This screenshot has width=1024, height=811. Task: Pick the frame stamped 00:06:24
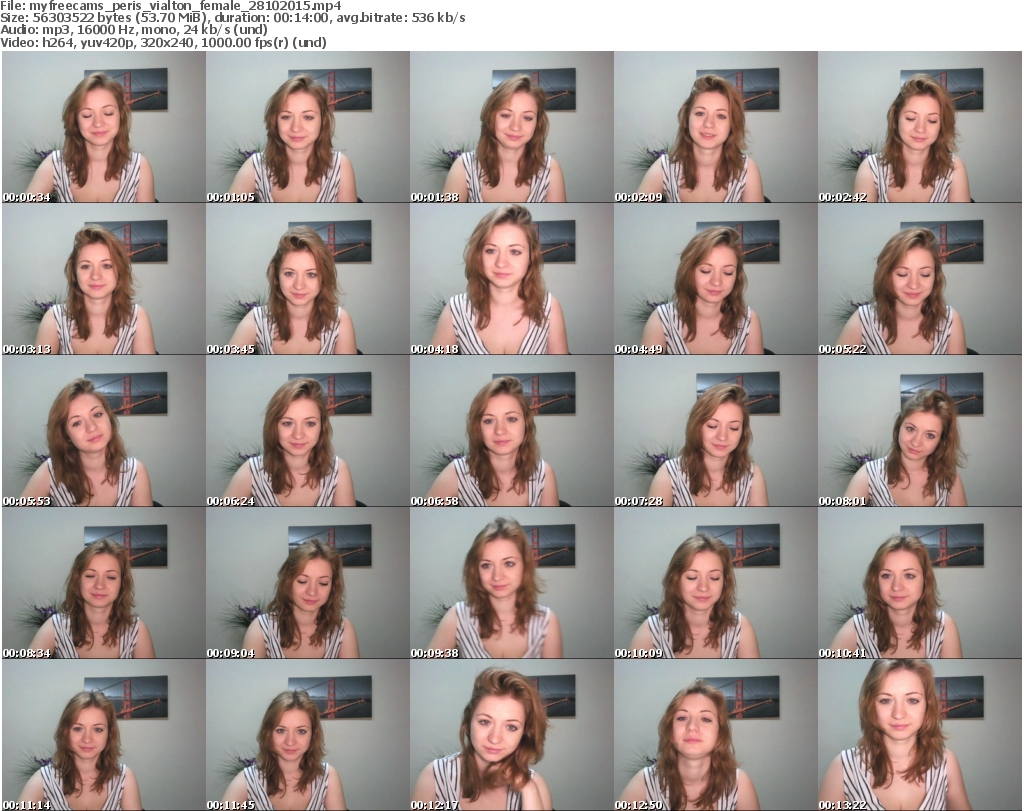308,431
